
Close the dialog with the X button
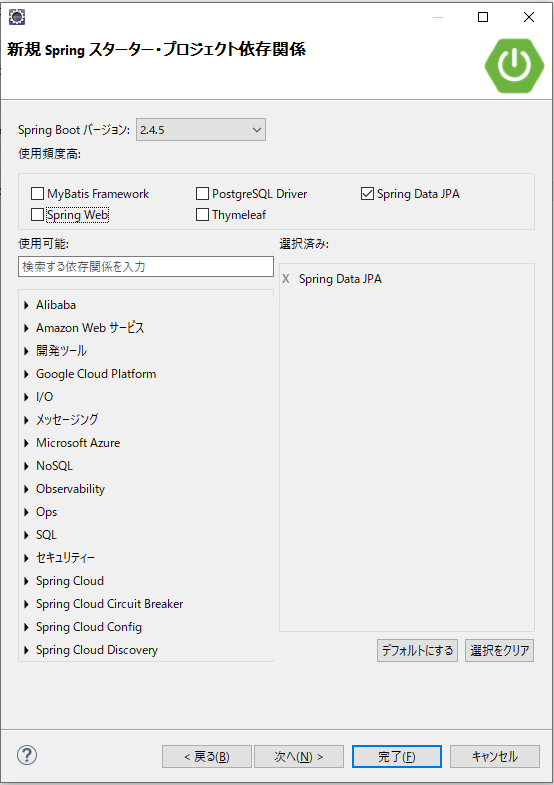click(528, 17)
